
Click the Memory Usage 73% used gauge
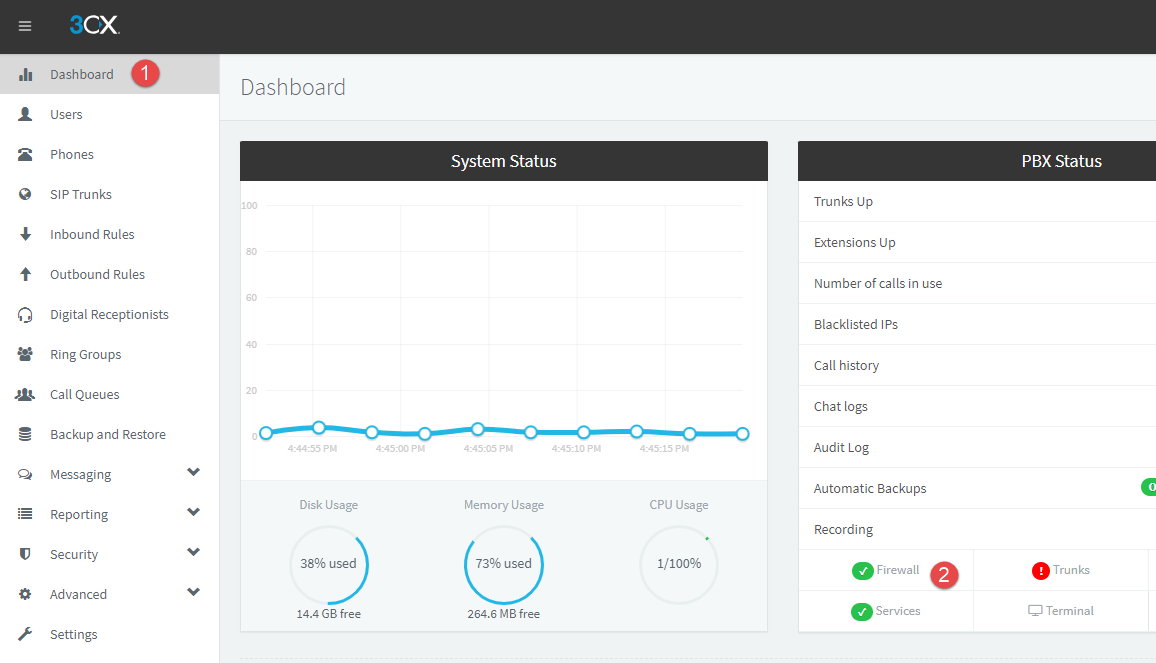pos(504,565)
